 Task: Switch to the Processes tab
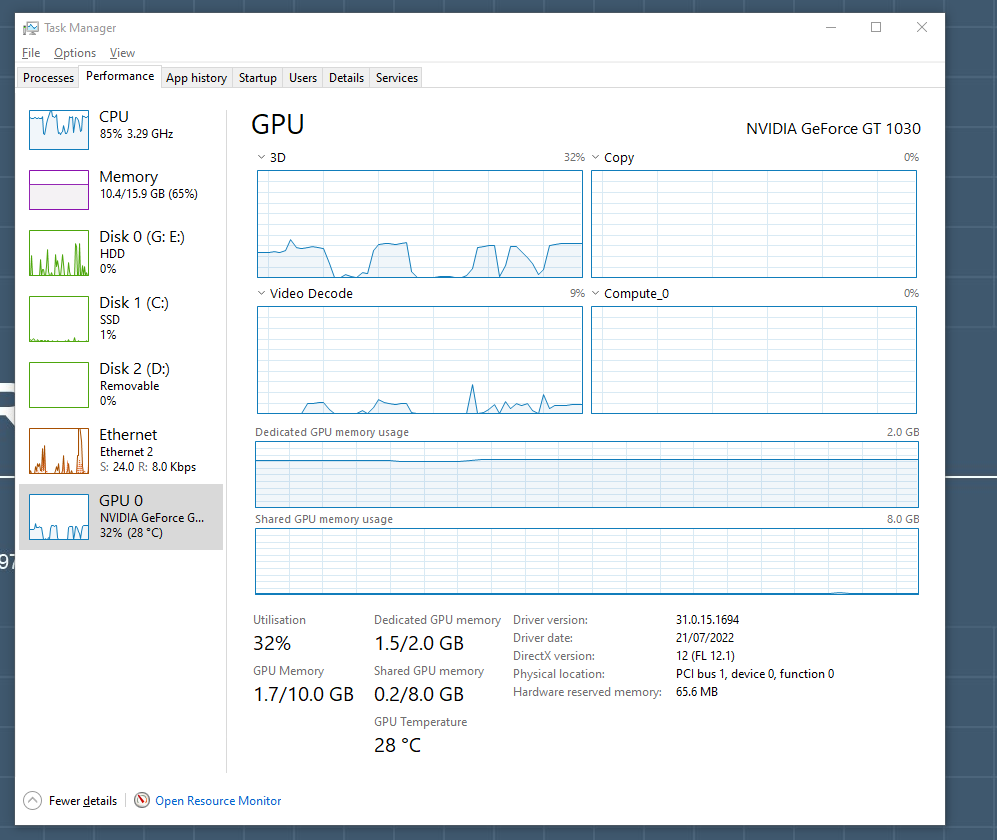point(47,77)
